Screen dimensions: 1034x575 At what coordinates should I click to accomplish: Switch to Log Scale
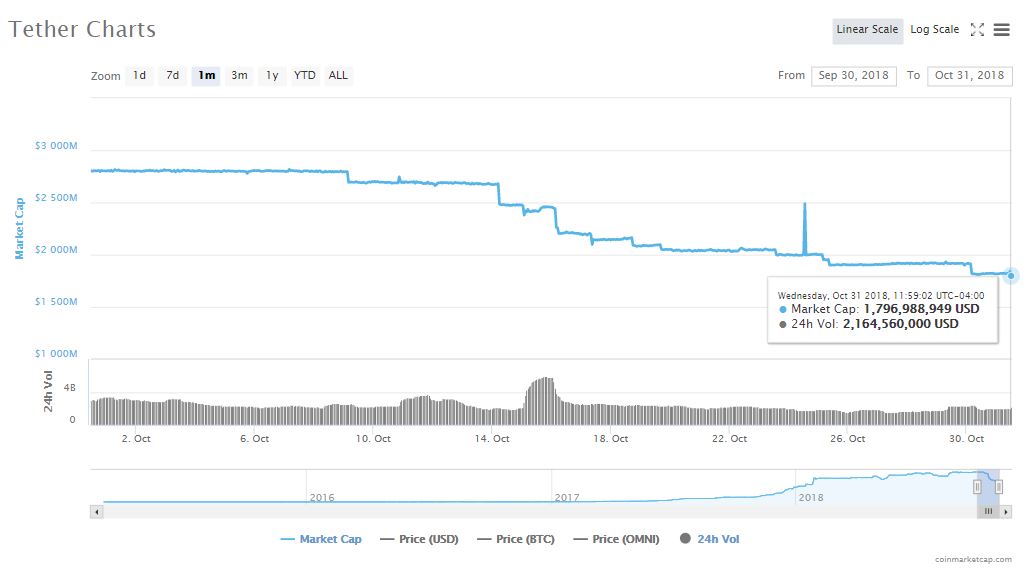[934, 30]
